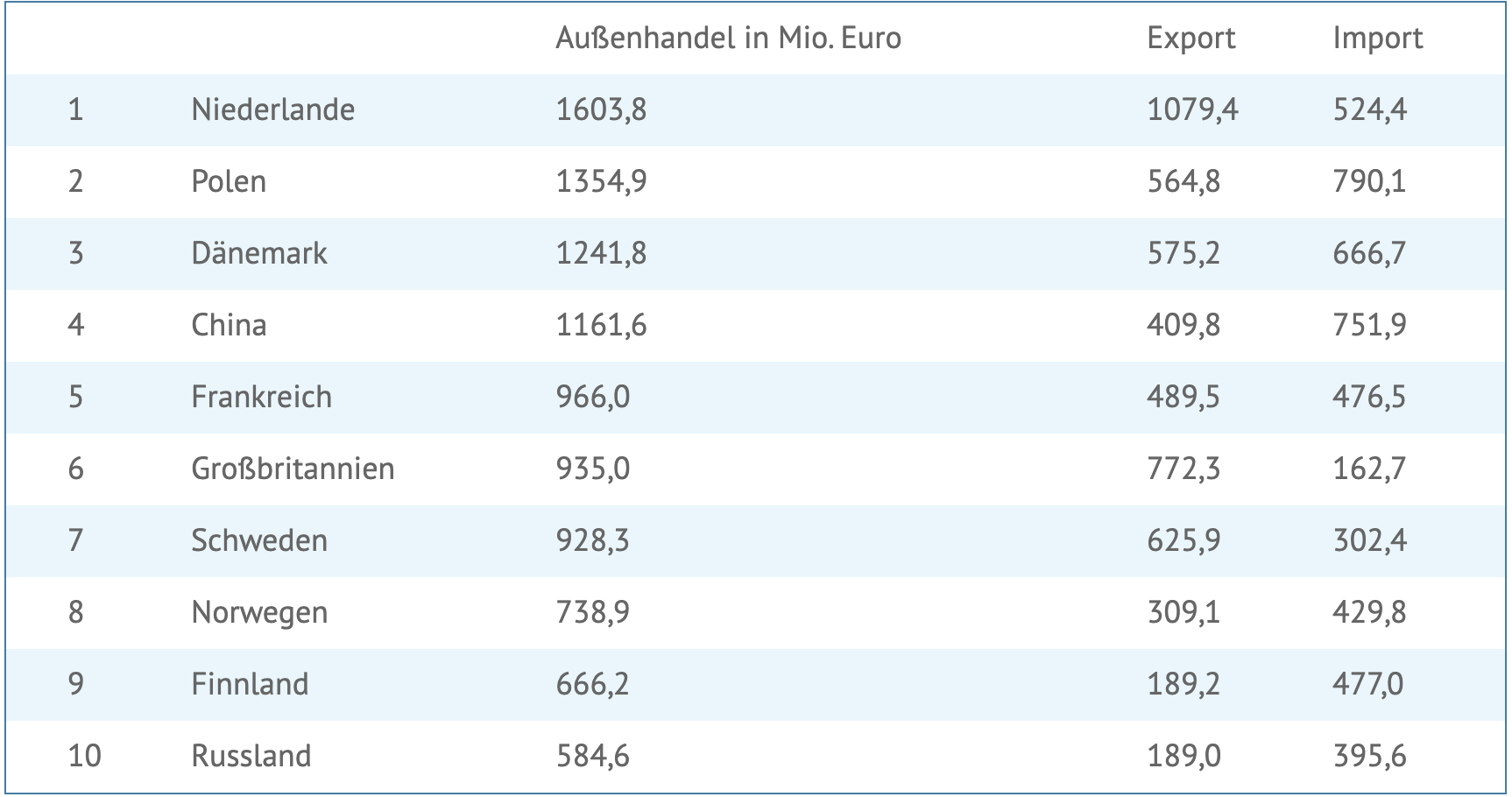The width and height of the screenshot is (1512, 797).
Task: Click Großbritannien's export value 772,3
Action: point(1183,469)
